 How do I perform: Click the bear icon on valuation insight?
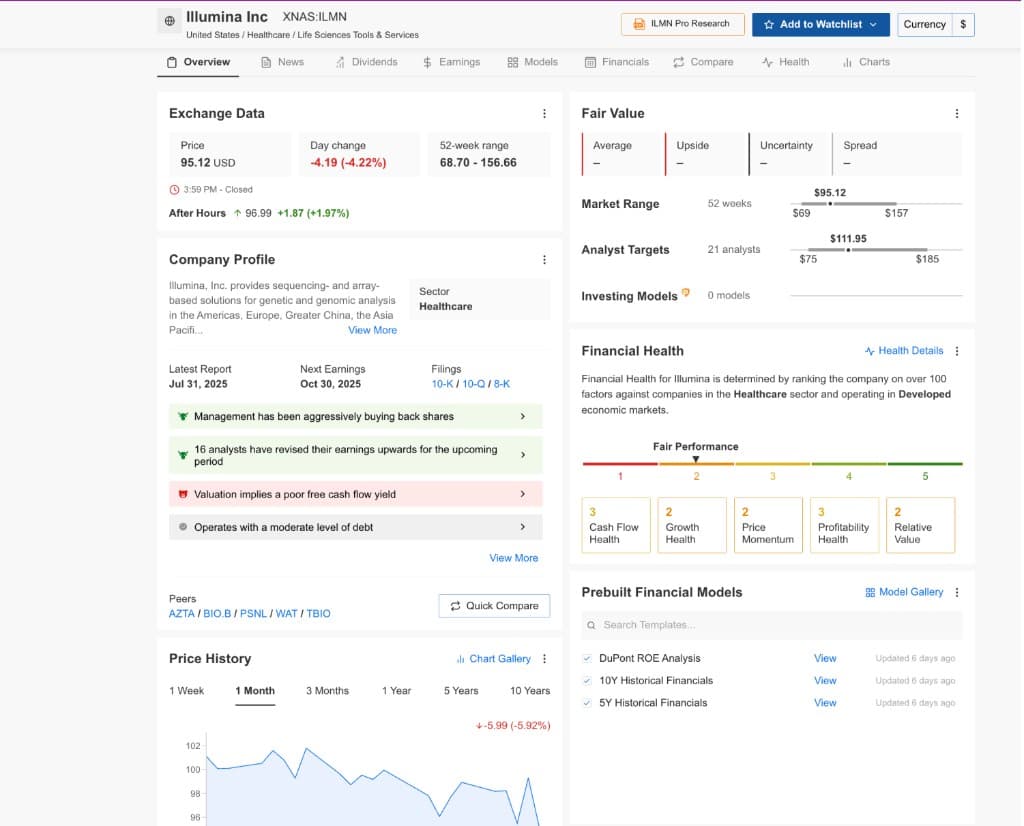coord(183,494)
